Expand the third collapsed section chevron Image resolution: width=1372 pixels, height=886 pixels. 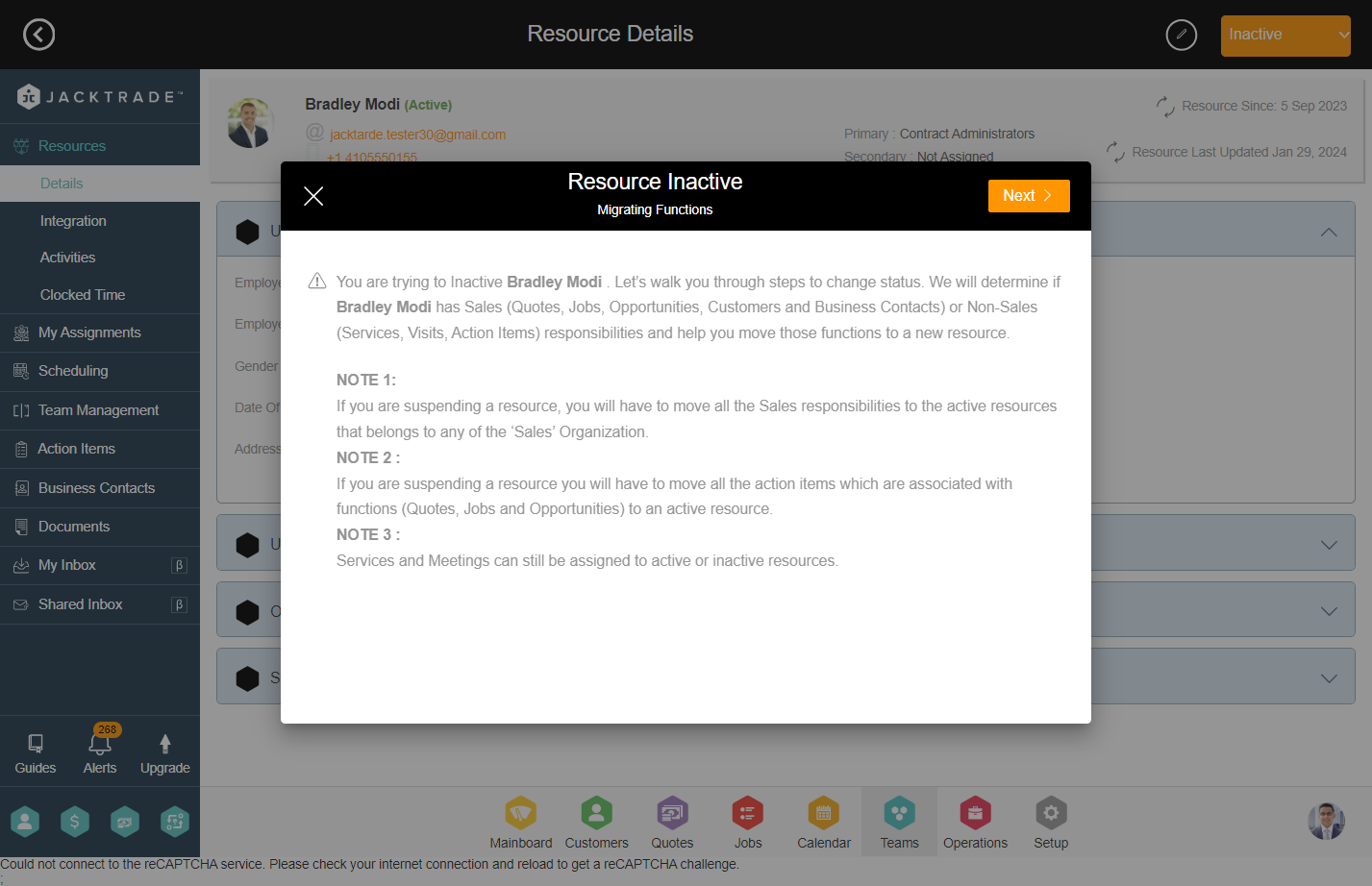(x=1329, y=611)
